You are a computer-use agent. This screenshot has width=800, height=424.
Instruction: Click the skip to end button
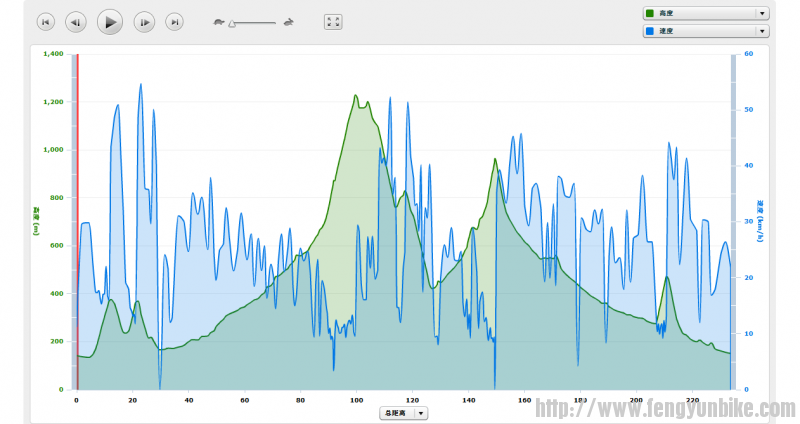tap(174, 21)
